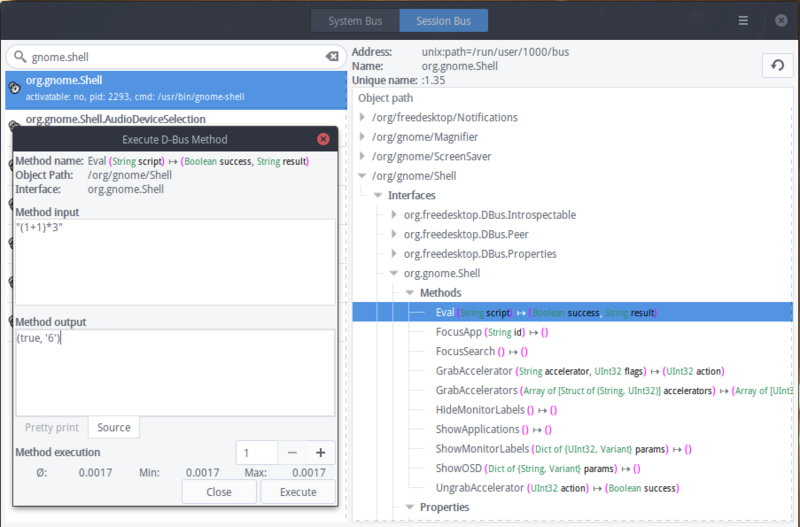Screen dimensions: 800x527
Task: Clear the gnome.shell search text
Action: tap(332, 57)
